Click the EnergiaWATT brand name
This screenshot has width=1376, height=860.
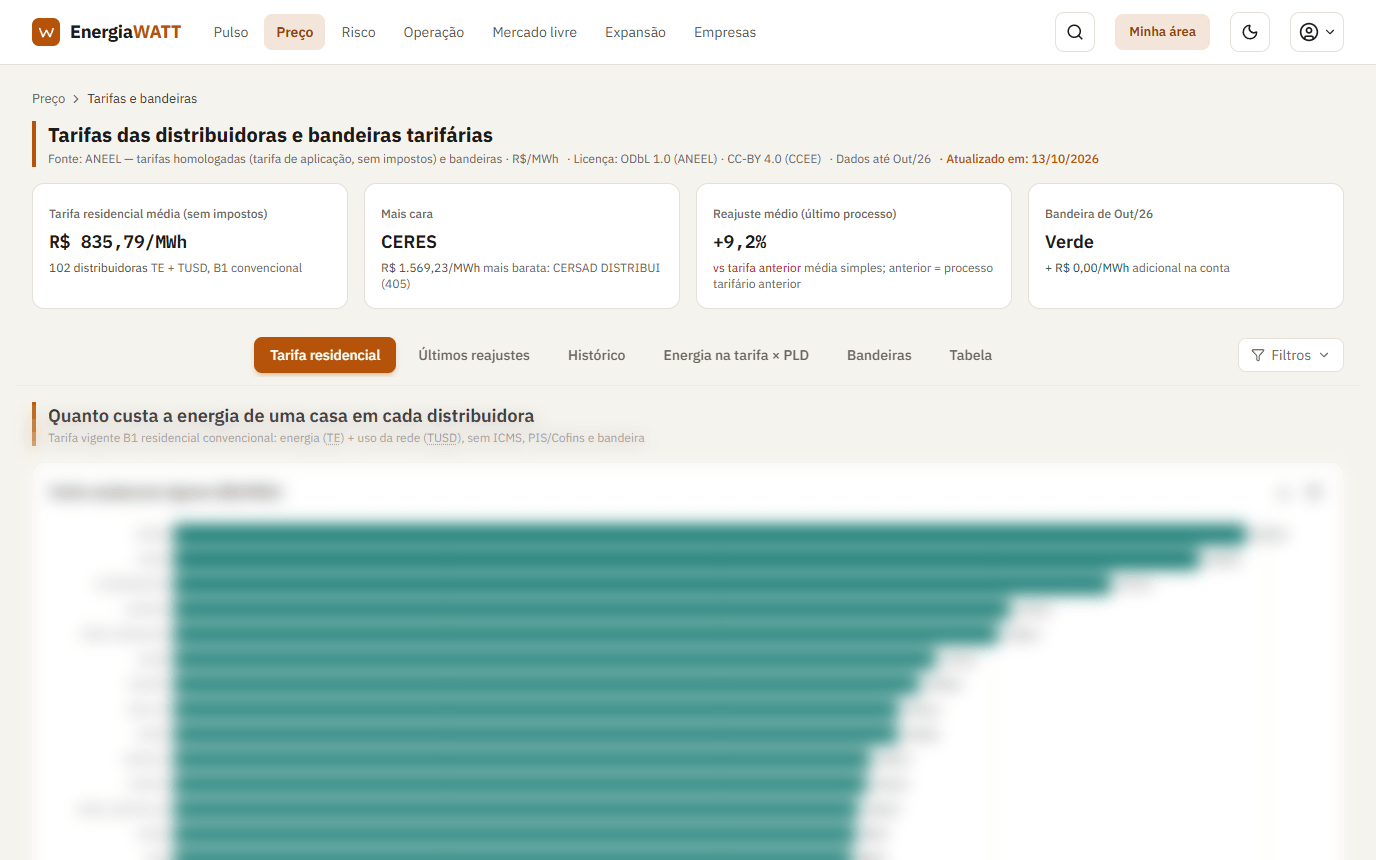126,32
